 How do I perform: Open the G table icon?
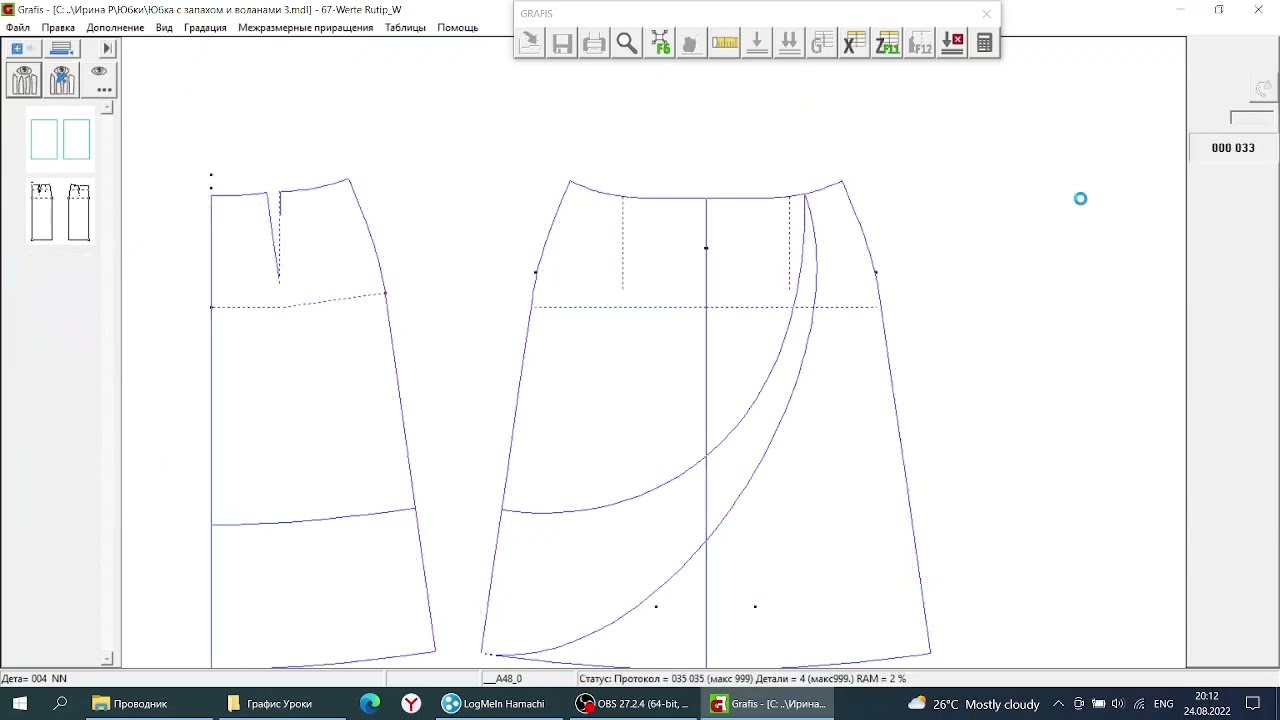coord(822,43)
